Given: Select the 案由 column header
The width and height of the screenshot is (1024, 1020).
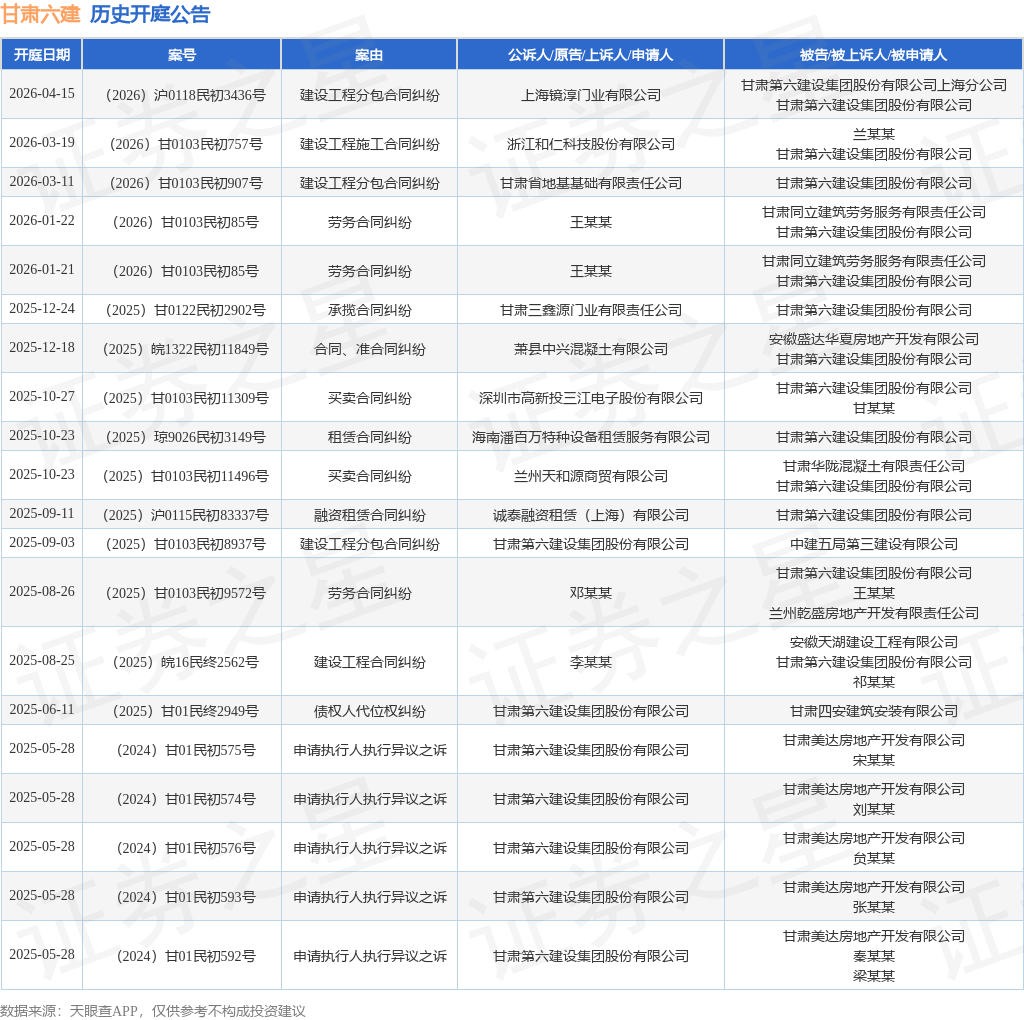Looking at the screenshot, I should point(369,55).
